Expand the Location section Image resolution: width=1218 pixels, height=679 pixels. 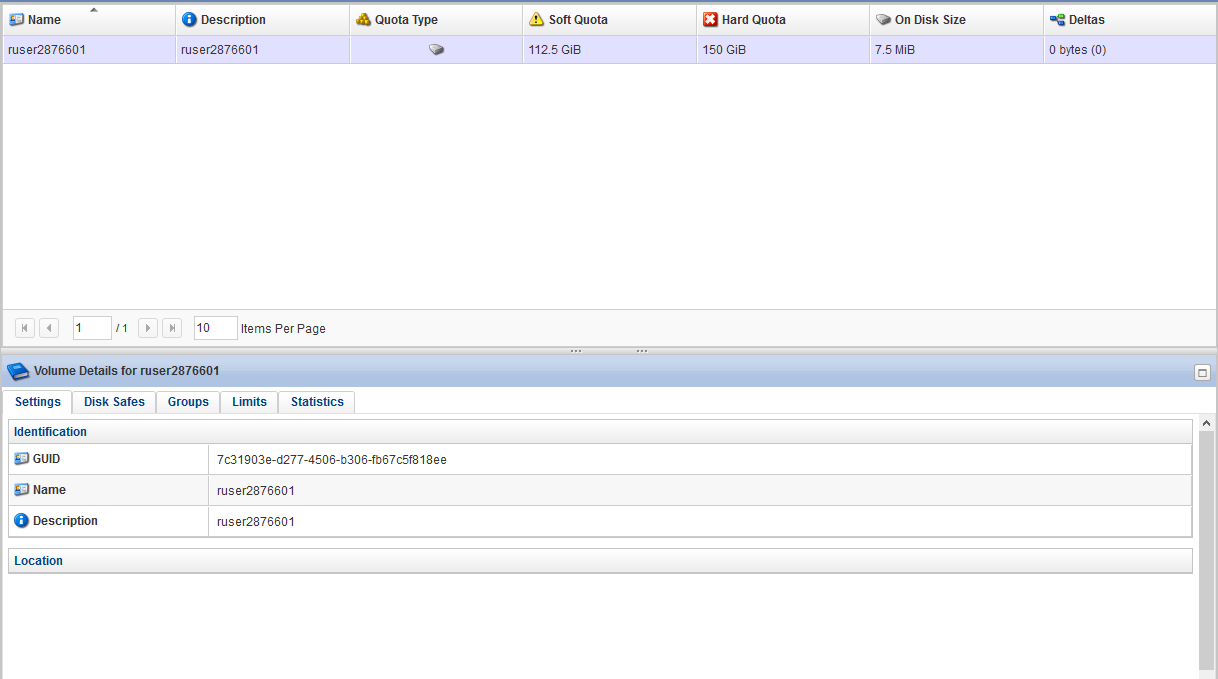point(38,560)
